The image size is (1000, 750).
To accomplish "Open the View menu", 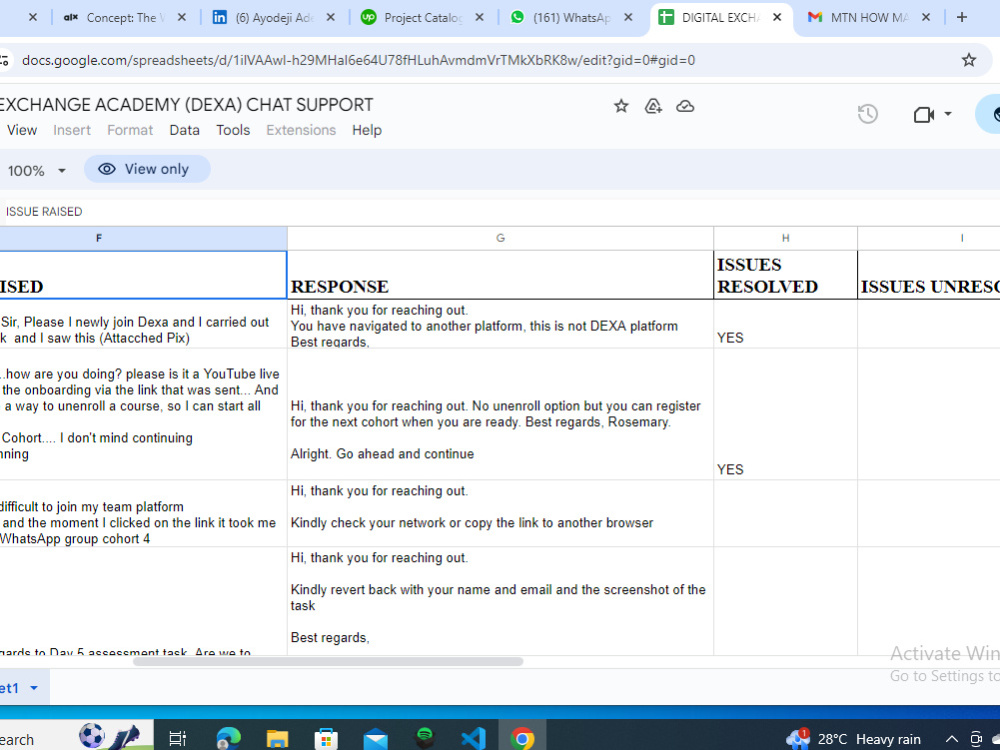I will pyautogui.click(x=22, y=130).
